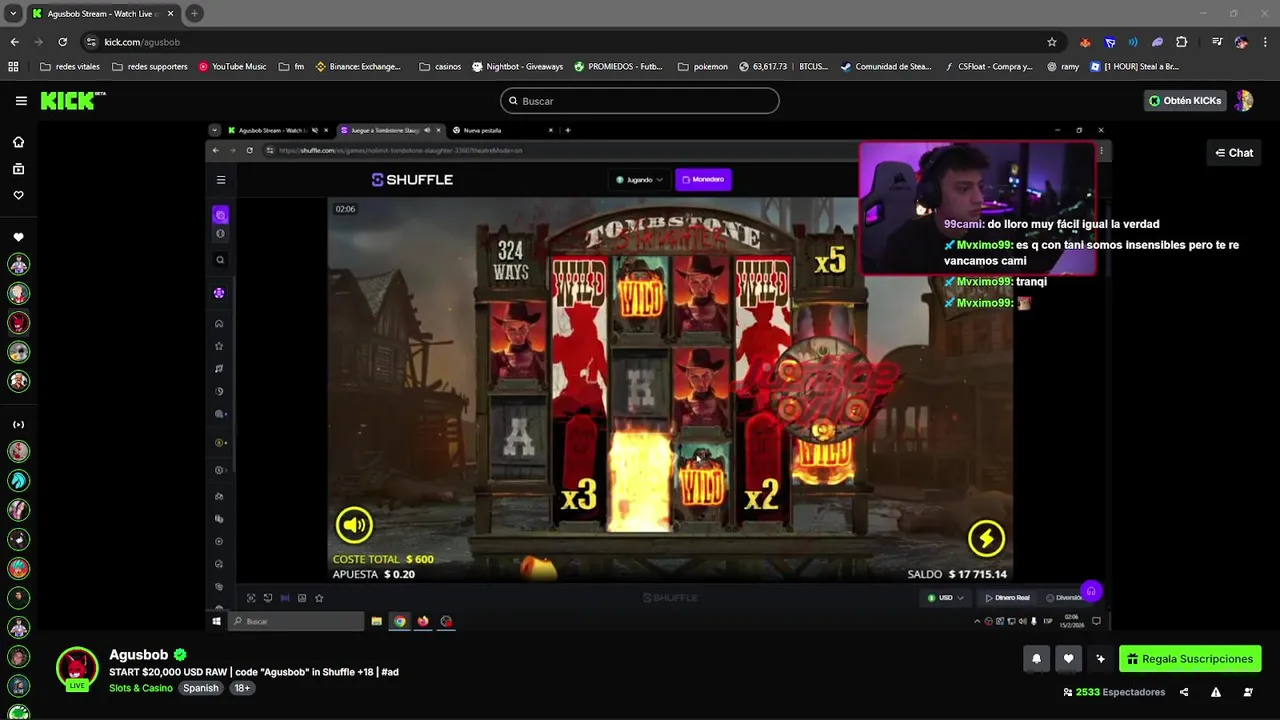Open Agusbob's streamer avatar with LIVE badge
The height and width of the screenshot is (720, 1280).
point(77,669)
